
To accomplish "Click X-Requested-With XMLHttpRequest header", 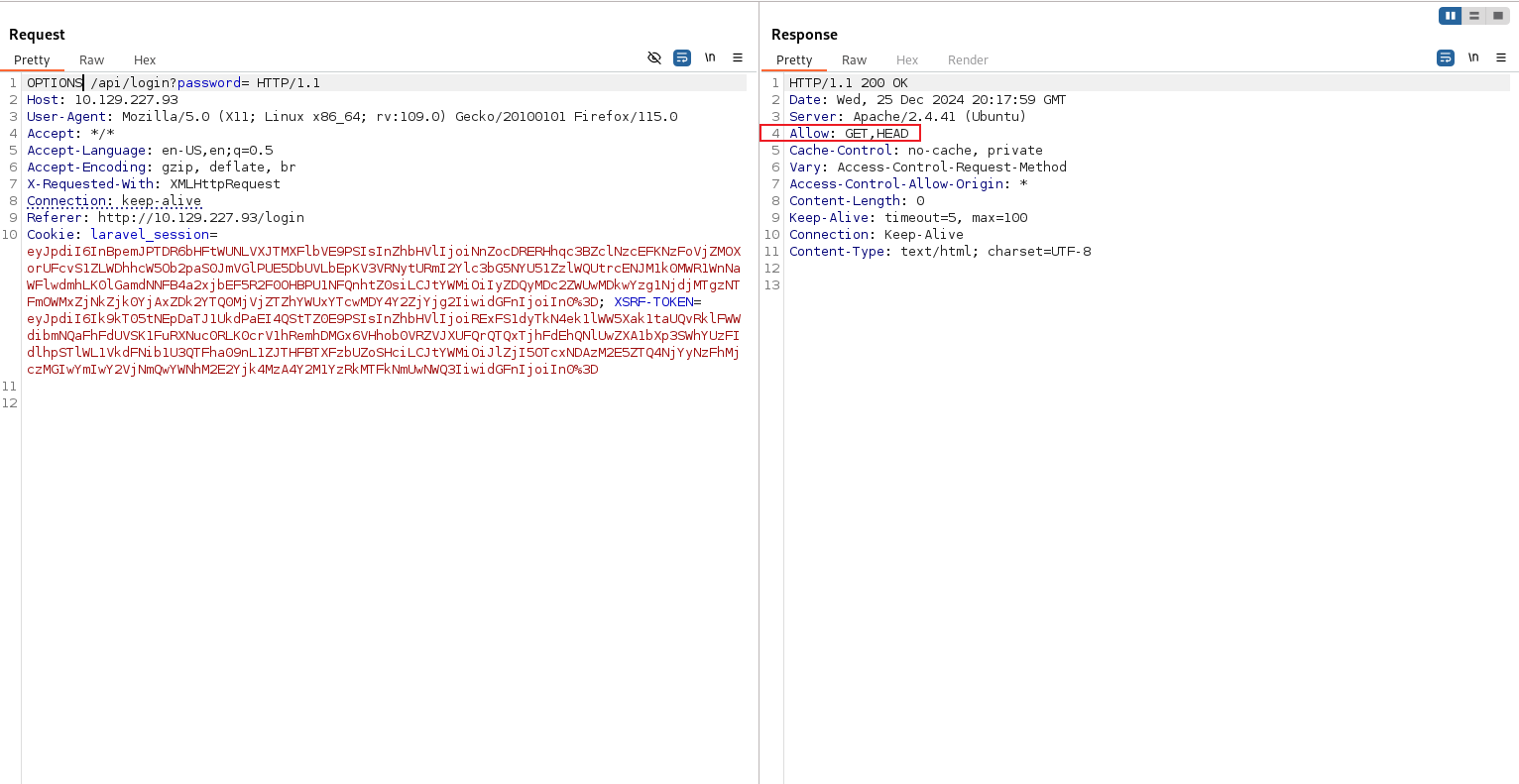I will 154,184.
